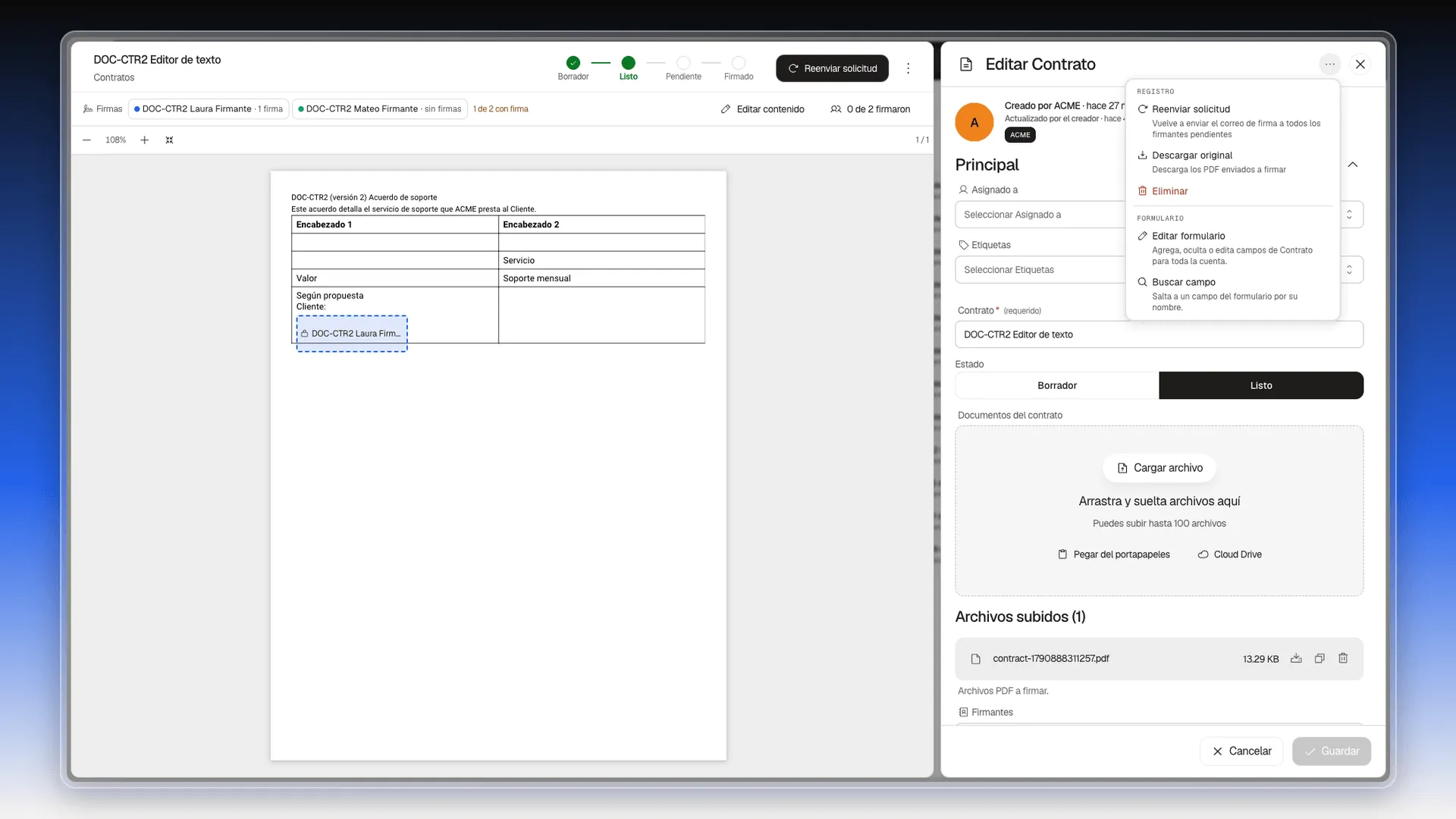Click the 0 de 2 firmaron indicator
The width and height of the screenshot is (1456, 819).
[870, 109]
